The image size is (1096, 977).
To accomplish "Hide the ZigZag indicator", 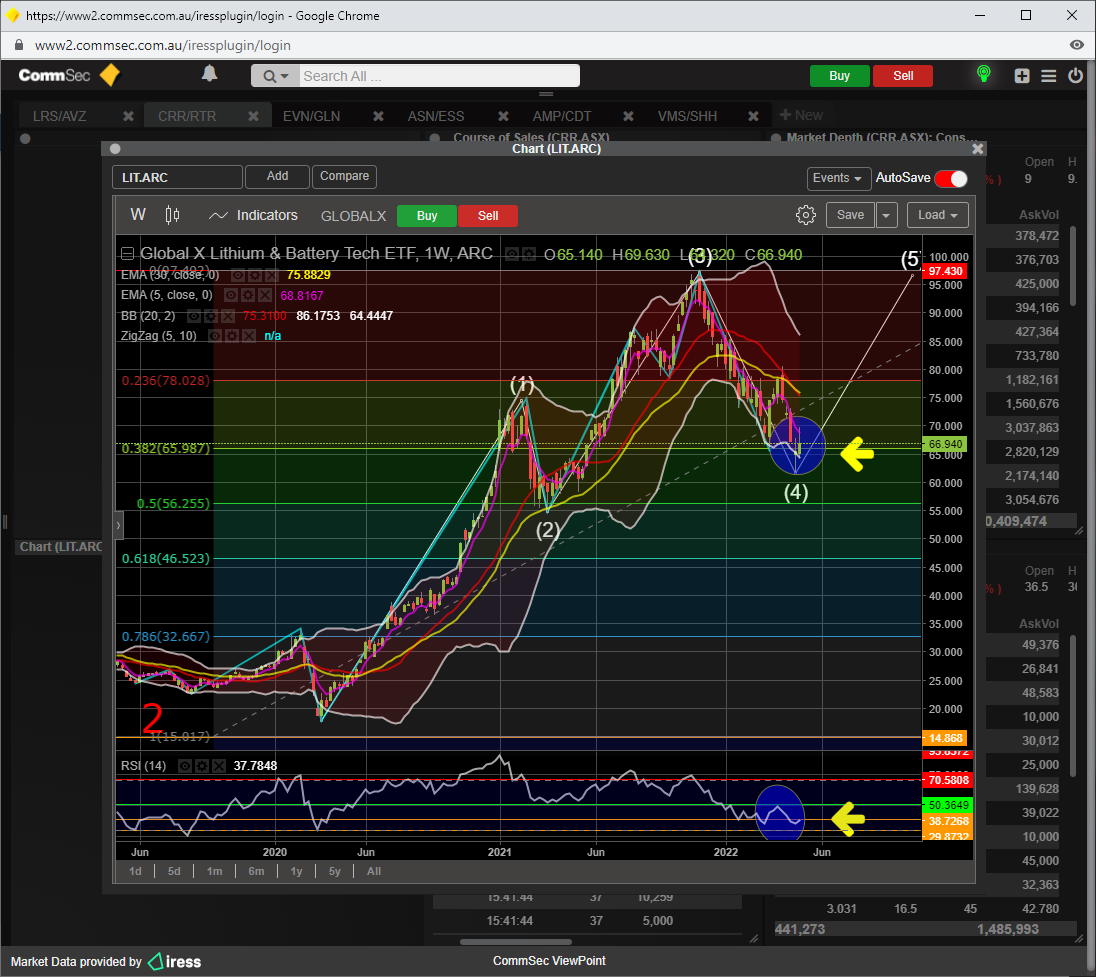I will coord(215,336).
